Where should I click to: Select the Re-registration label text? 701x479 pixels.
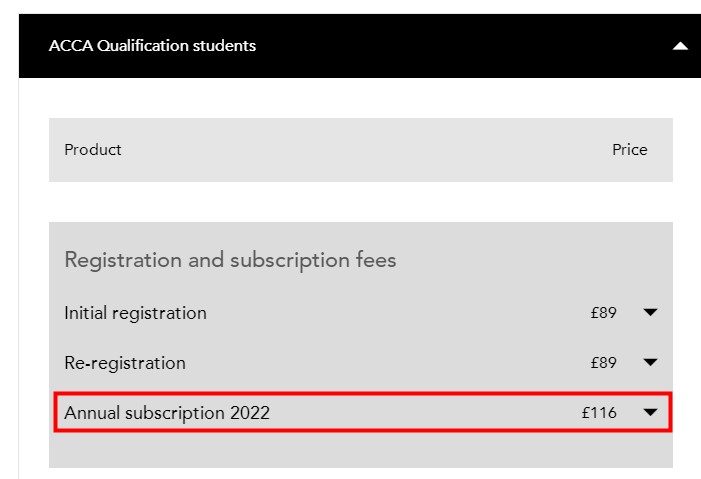pyautogui.click(x=125, y=362)
